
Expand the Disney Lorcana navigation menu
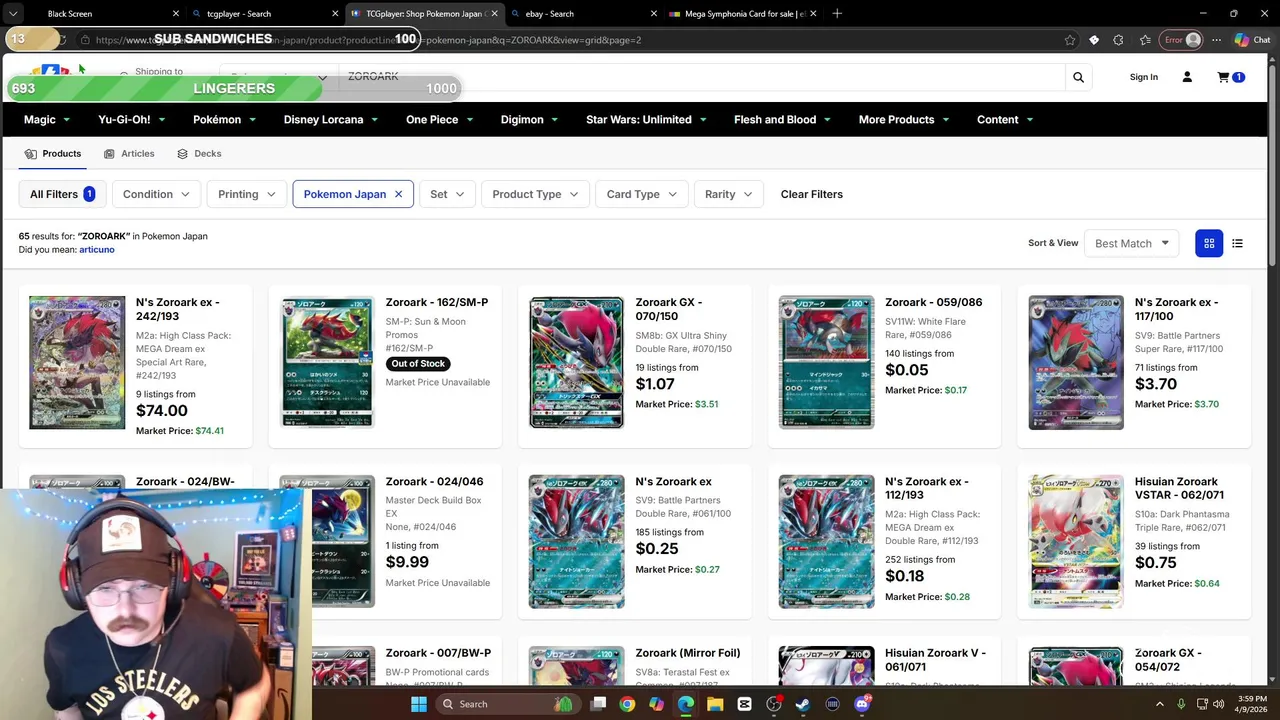(x=331, y=119)
